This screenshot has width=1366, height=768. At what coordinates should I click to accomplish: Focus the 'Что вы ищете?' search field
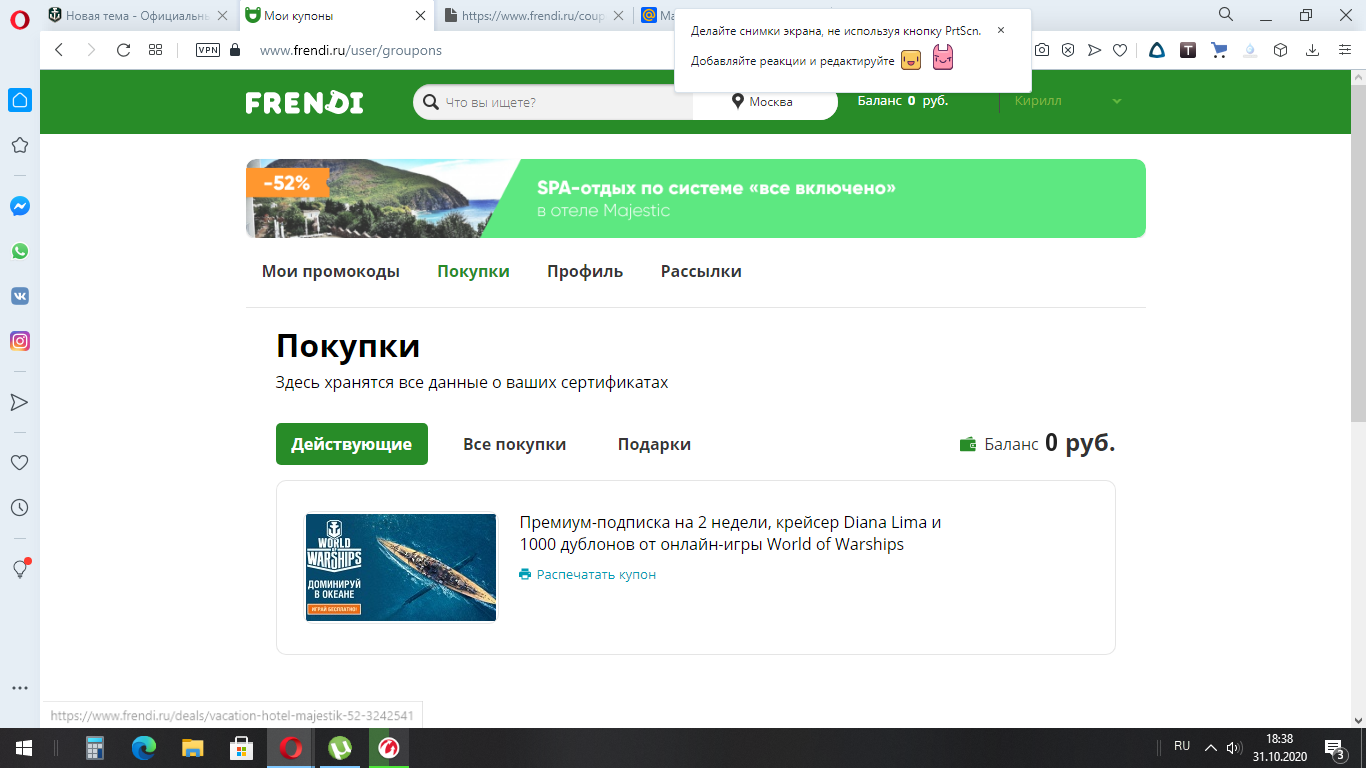(x=553, y=102)
